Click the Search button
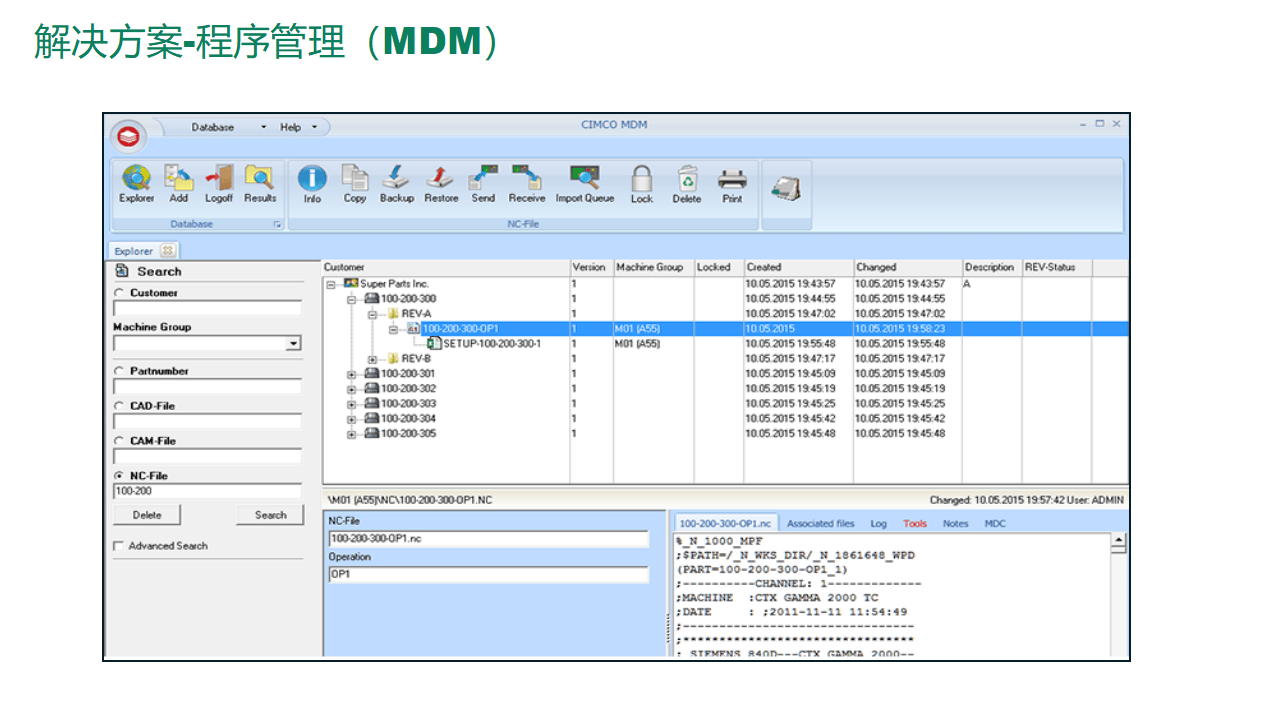1280x720 pixels. [270, 515]
